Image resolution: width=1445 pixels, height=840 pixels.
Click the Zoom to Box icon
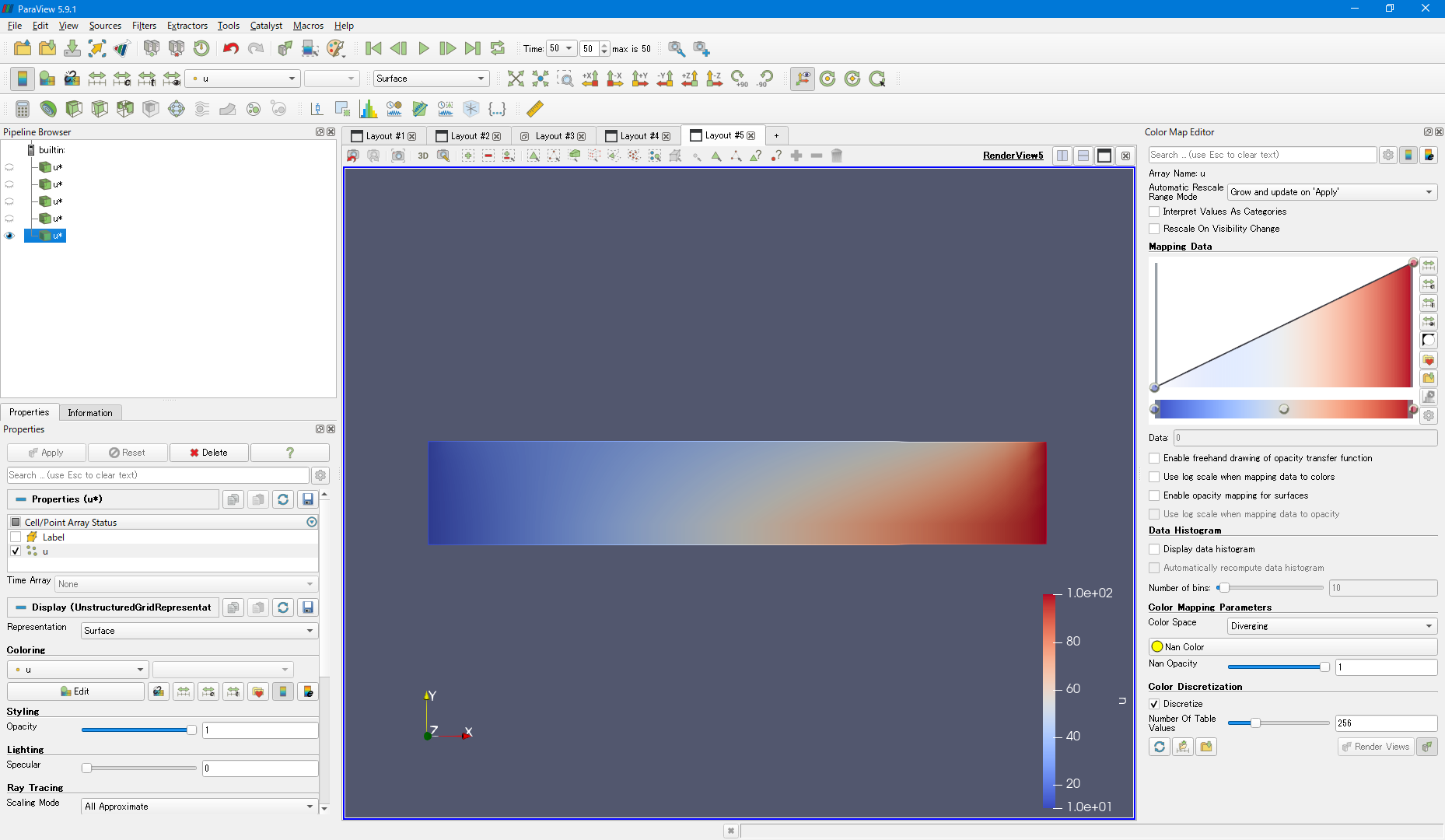565,79
